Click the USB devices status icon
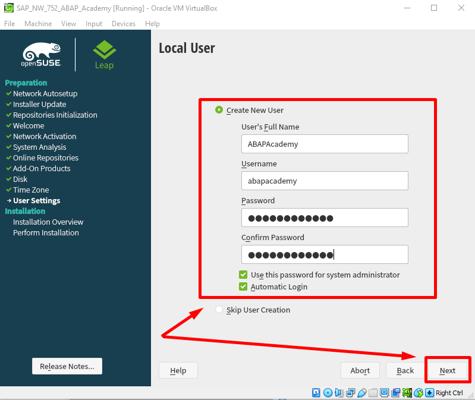This screenshot has width=475, height=400. point(362,392)
